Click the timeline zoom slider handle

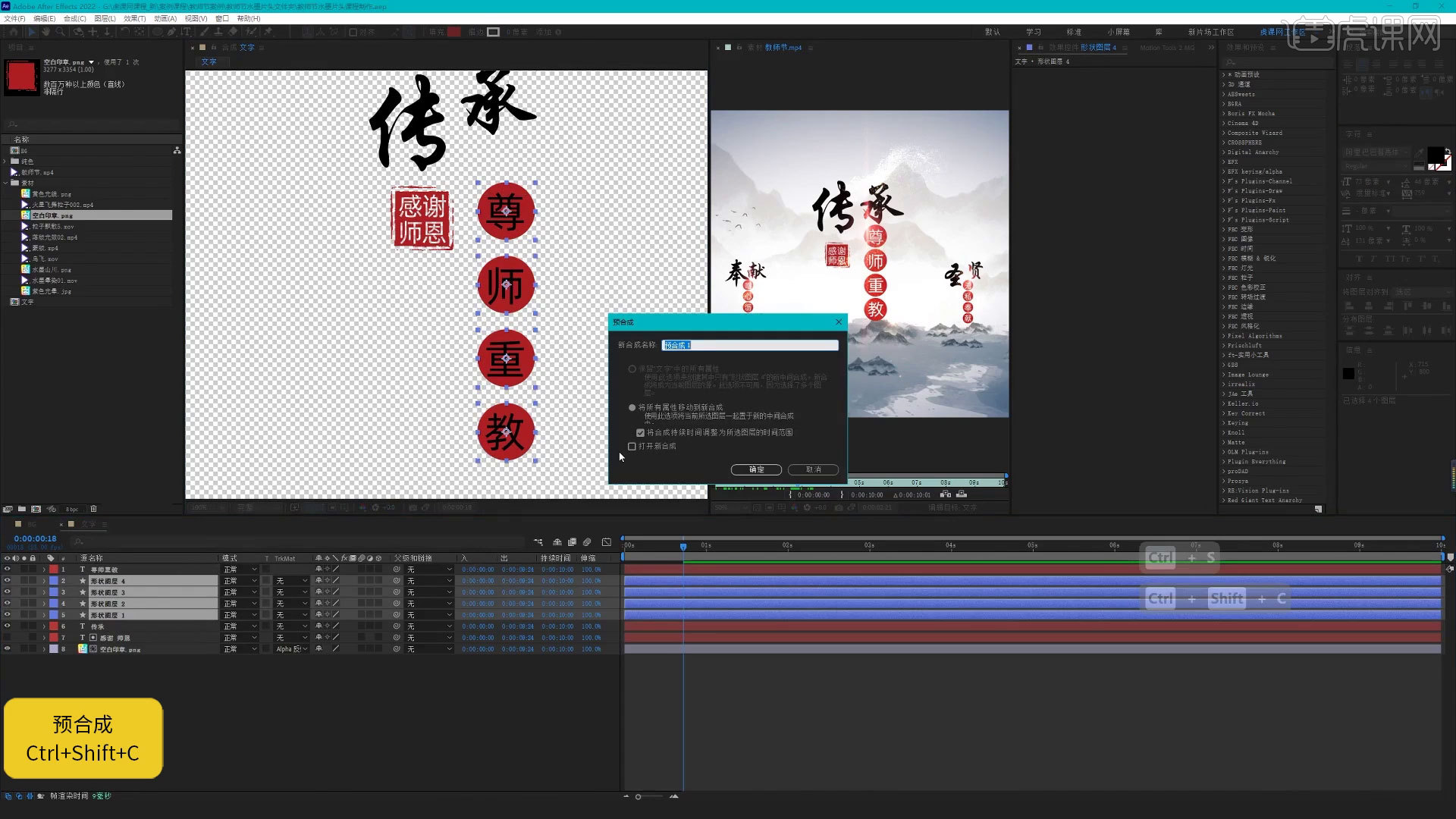click(638, 797)
